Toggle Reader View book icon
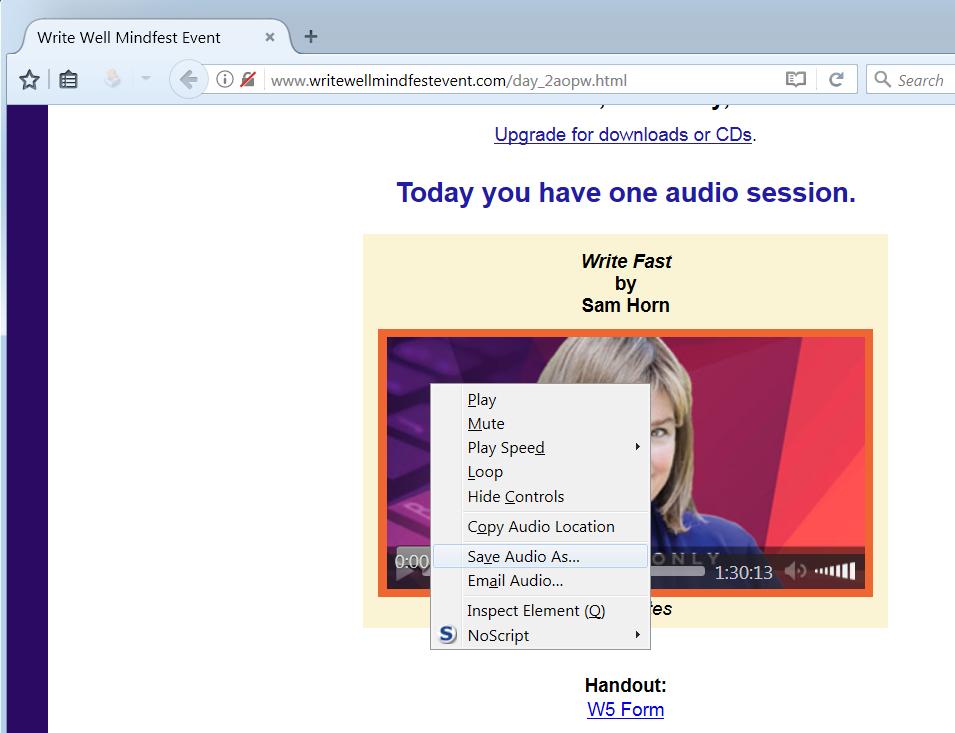This screenshot has width=955, height=733. tap(795, 79)
